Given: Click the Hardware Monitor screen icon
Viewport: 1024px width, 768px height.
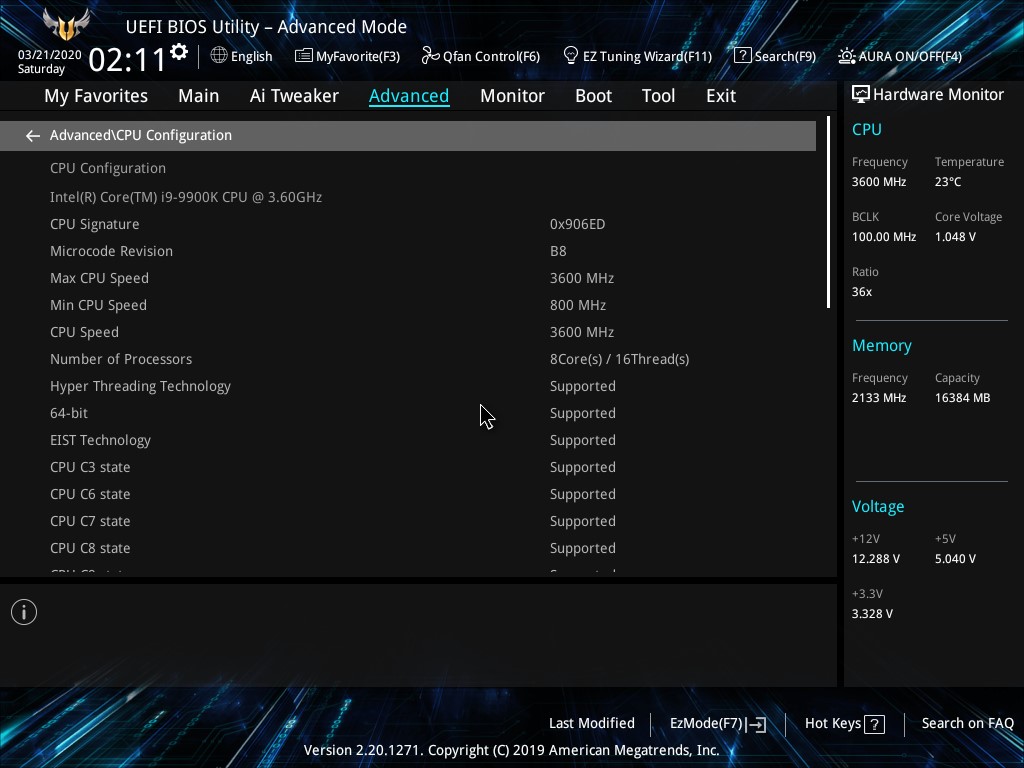Looking at the screenshot, I should [x=861, y=95].
